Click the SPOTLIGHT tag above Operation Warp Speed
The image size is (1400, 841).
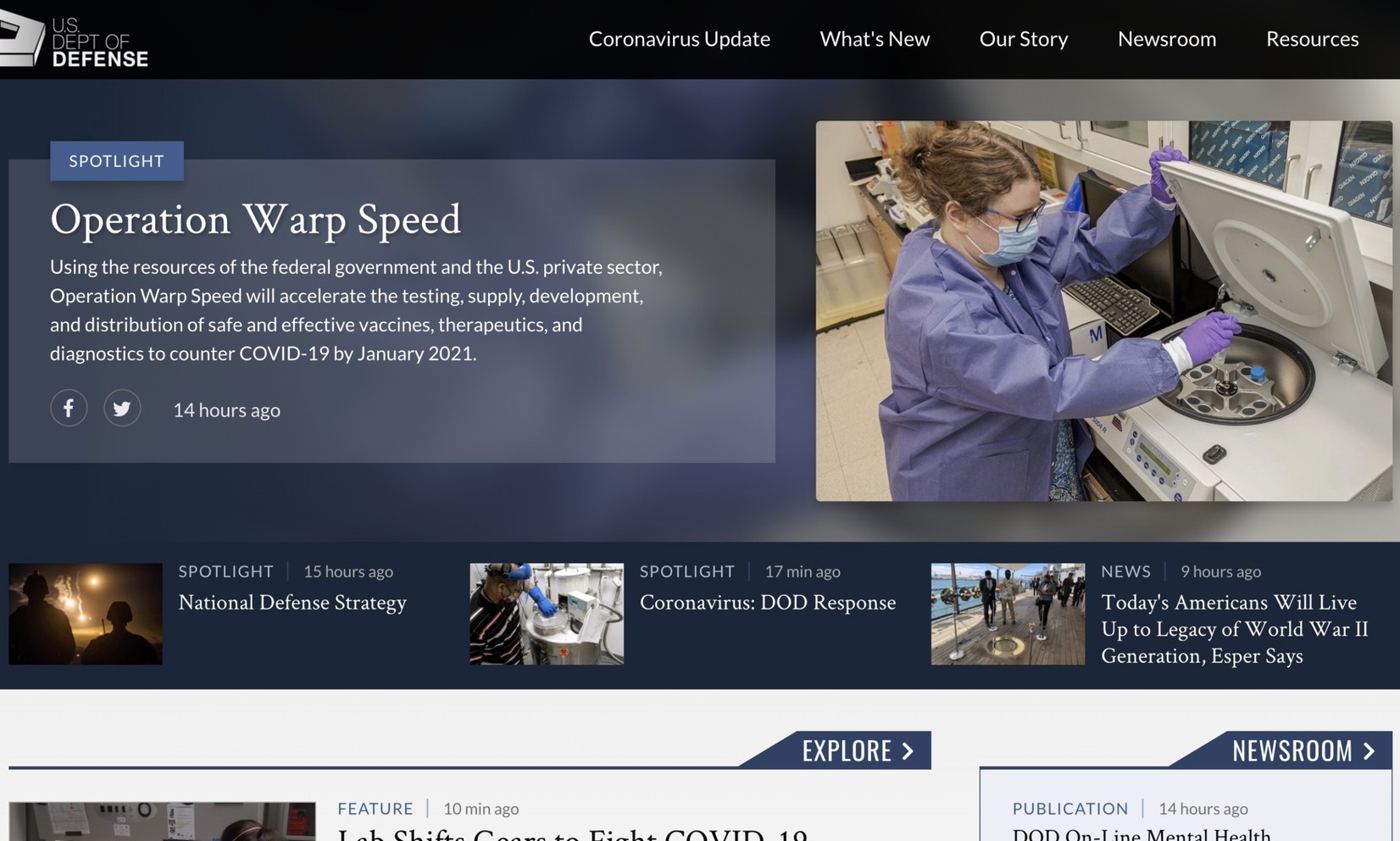point(117,161)
